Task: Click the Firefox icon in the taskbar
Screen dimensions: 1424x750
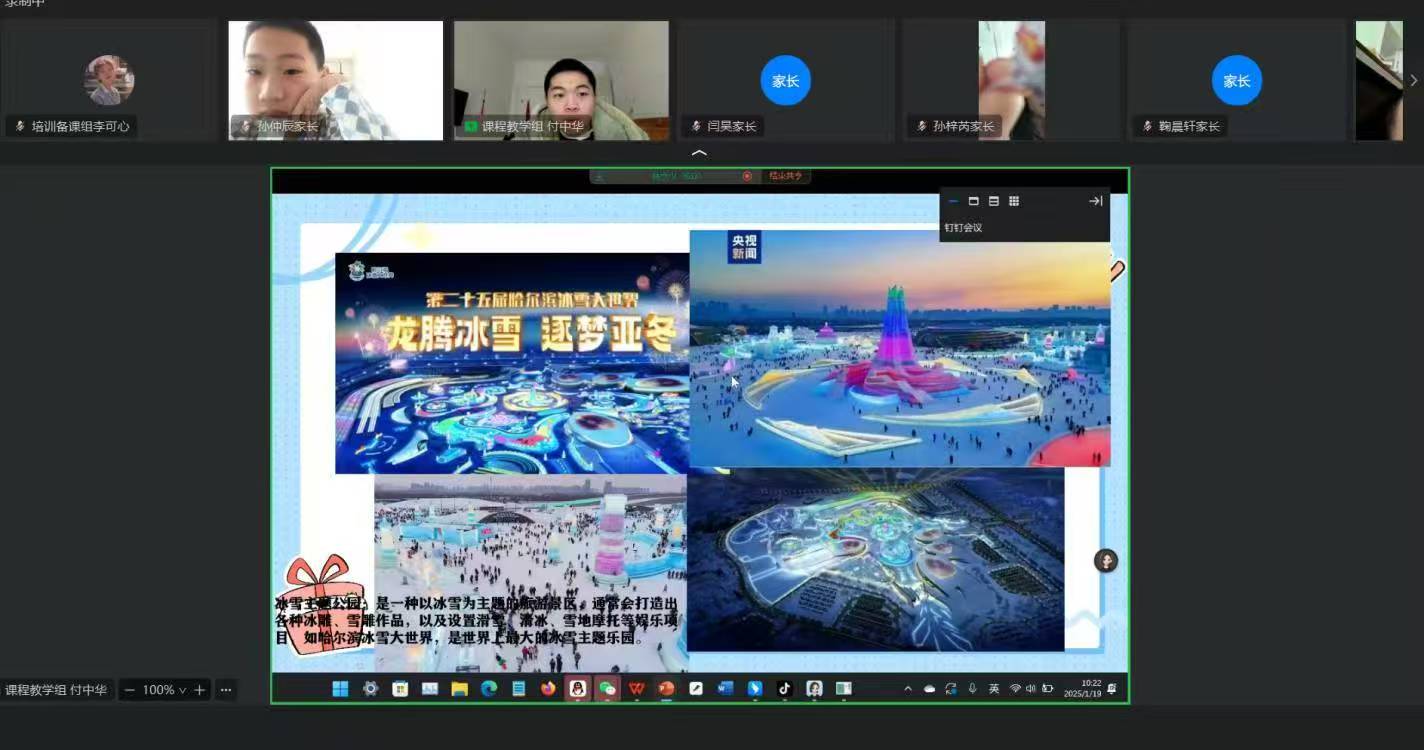Action: 548,688
